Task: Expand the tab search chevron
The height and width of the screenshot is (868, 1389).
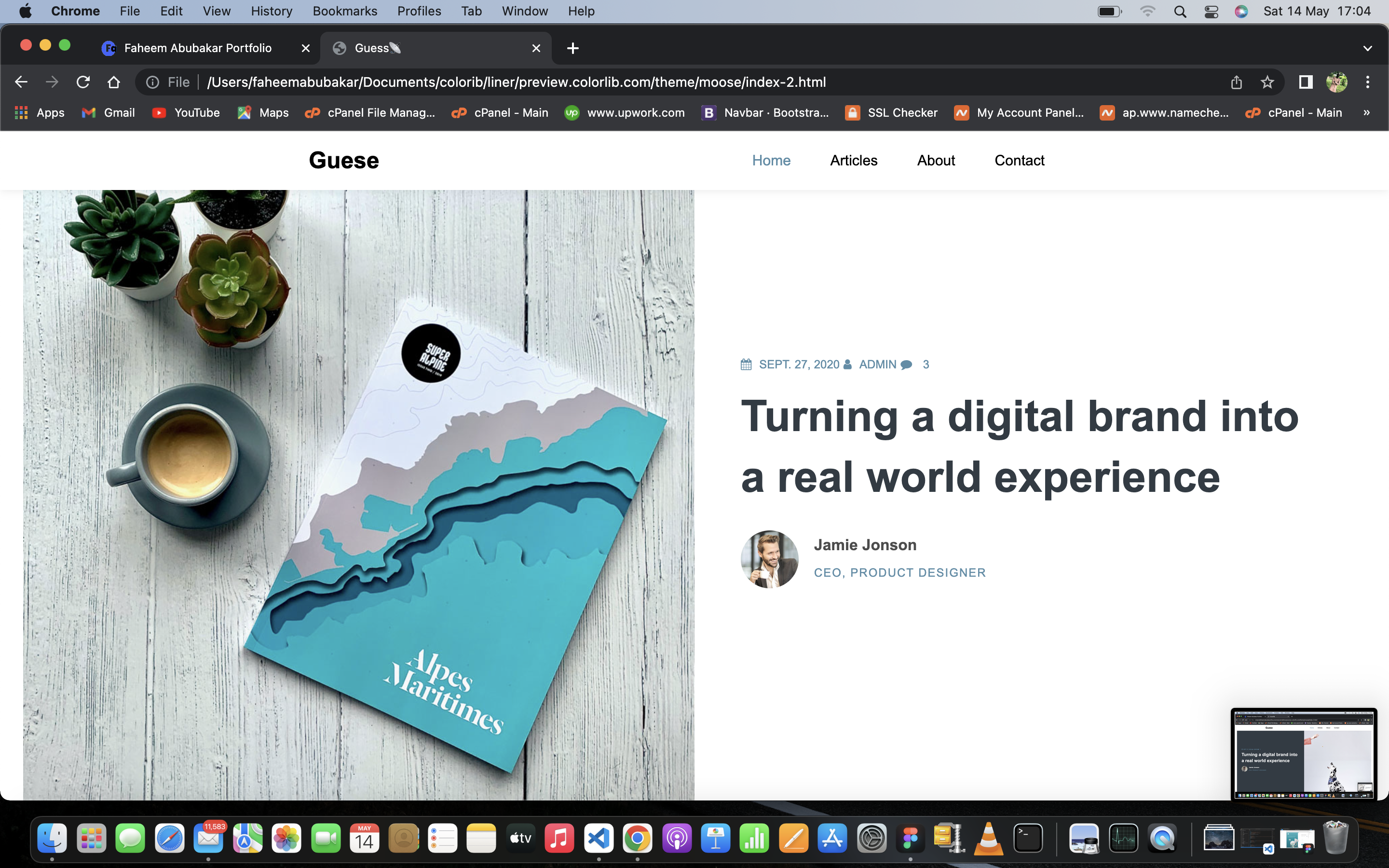Action: pos(1368,48)
